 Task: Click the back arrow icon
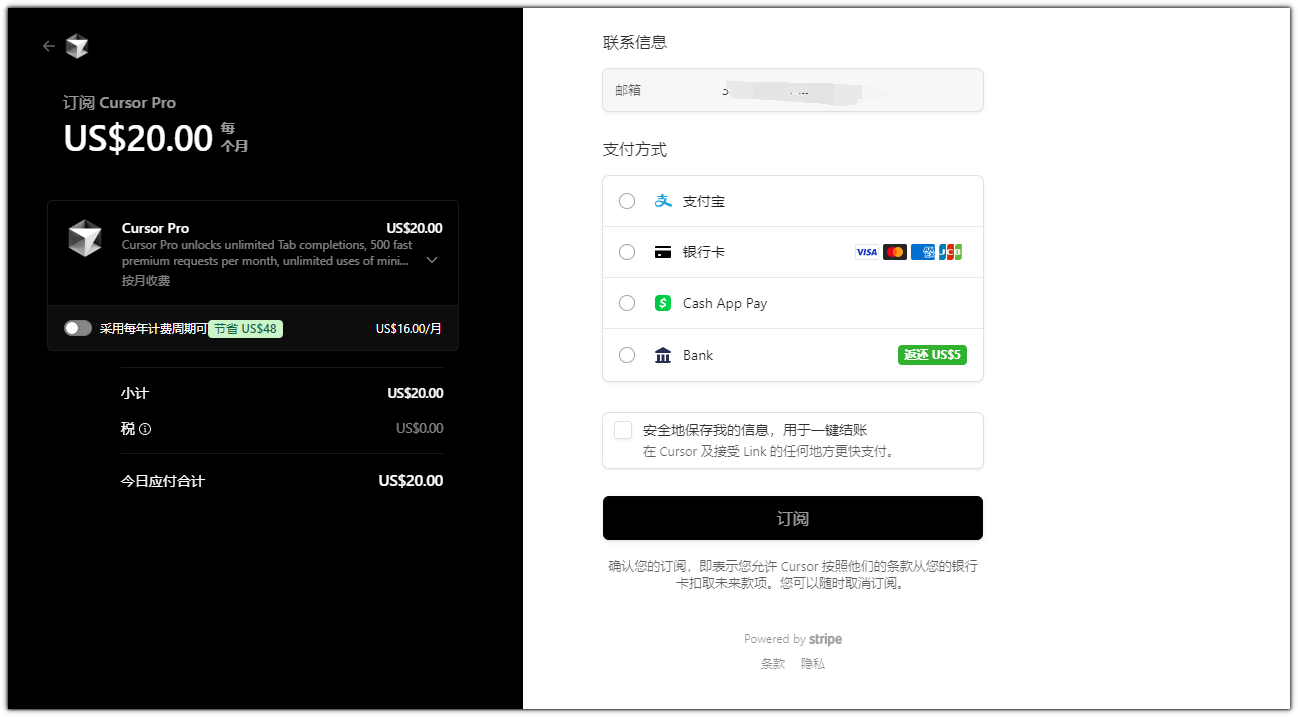pyautogui.click(x=48, y=46)
